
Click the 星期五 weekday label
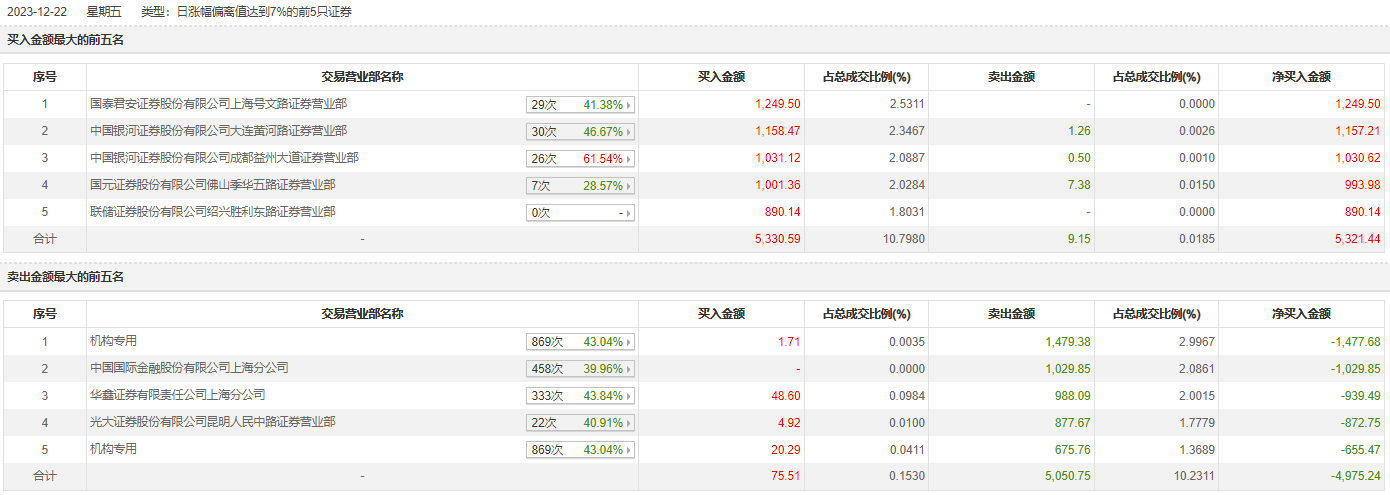[x=104, y=12]
